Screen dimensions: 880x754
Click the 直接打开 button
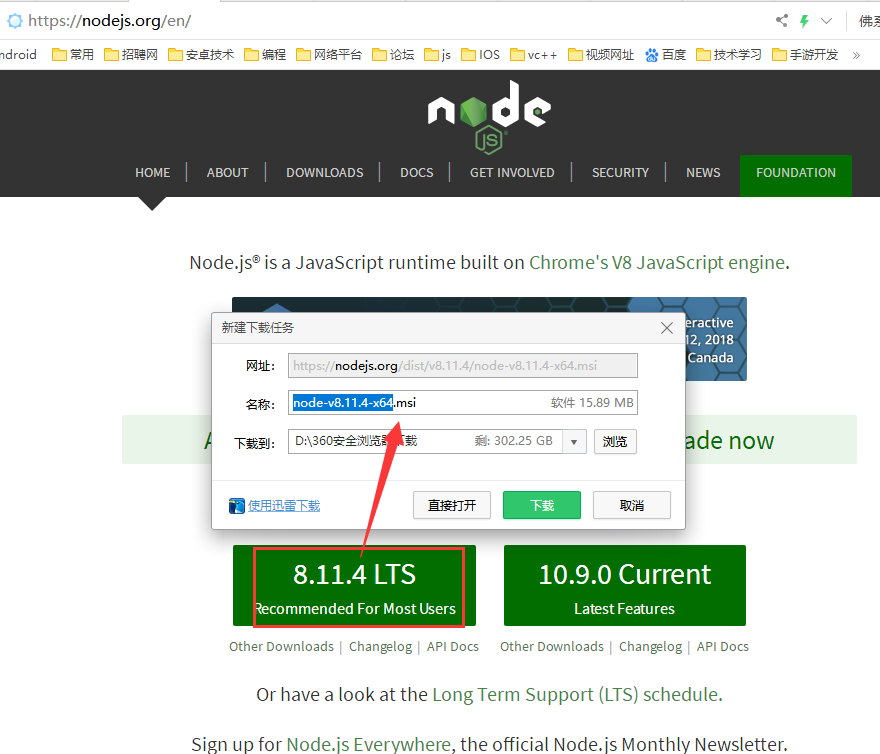coord(452,505)
